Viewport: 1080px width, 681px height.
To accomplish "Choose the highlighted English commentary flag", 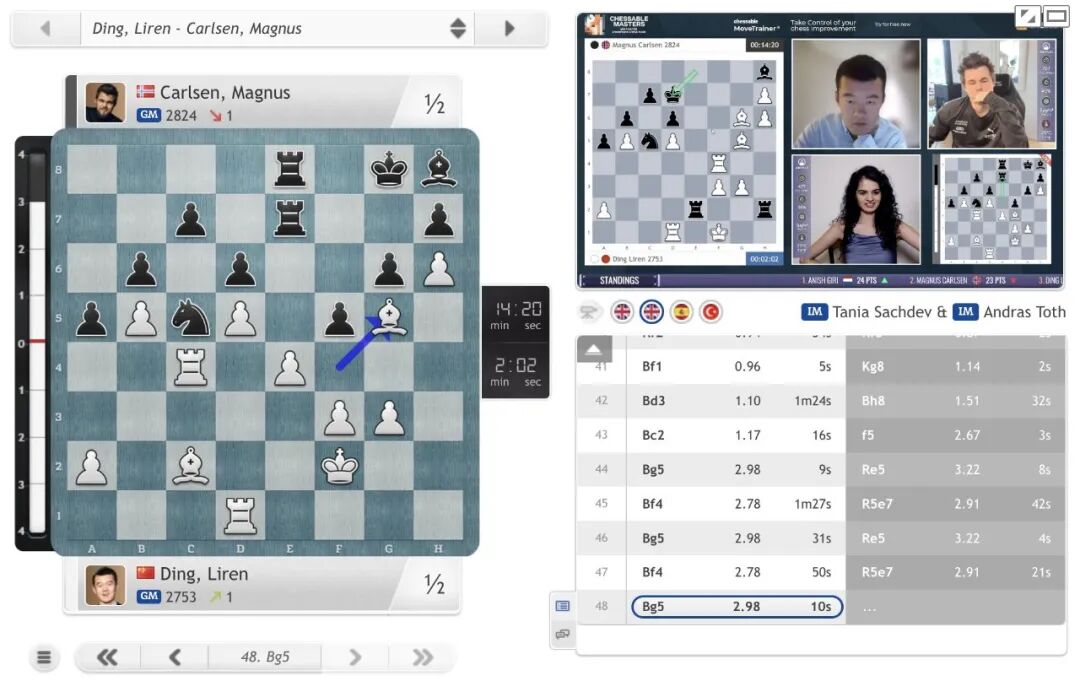I will pyautogui.click(x=652, y=312).
